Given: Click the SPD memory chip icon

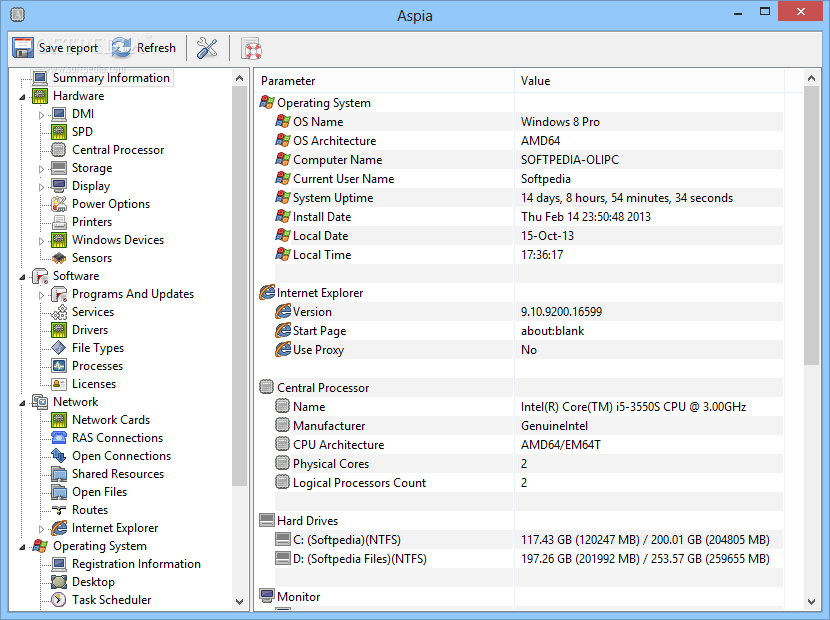Looking at the screenshot, I should (59, 132).
